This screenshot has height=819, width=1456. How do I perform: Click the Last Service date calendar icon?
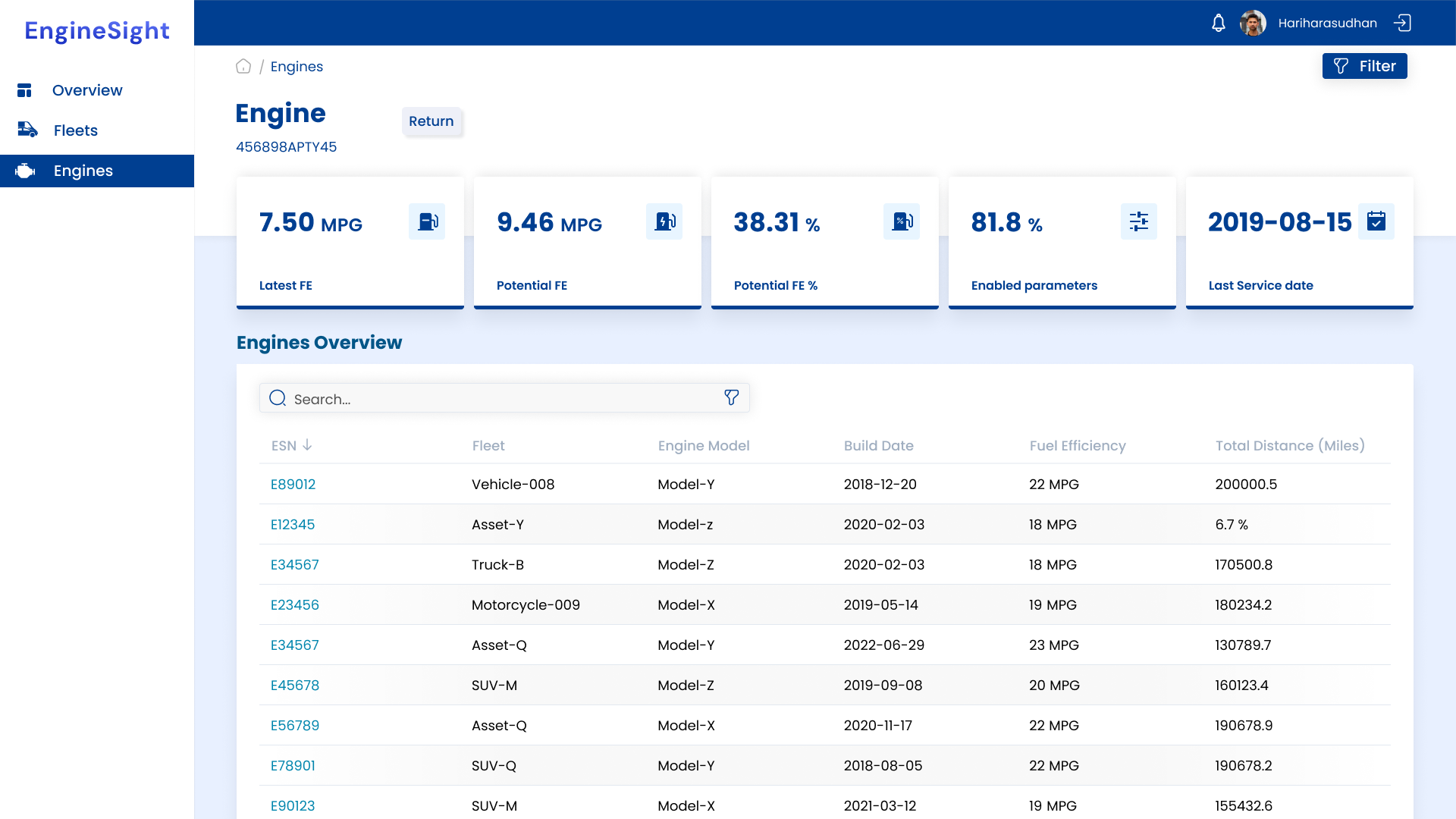tap(1376, 221)
